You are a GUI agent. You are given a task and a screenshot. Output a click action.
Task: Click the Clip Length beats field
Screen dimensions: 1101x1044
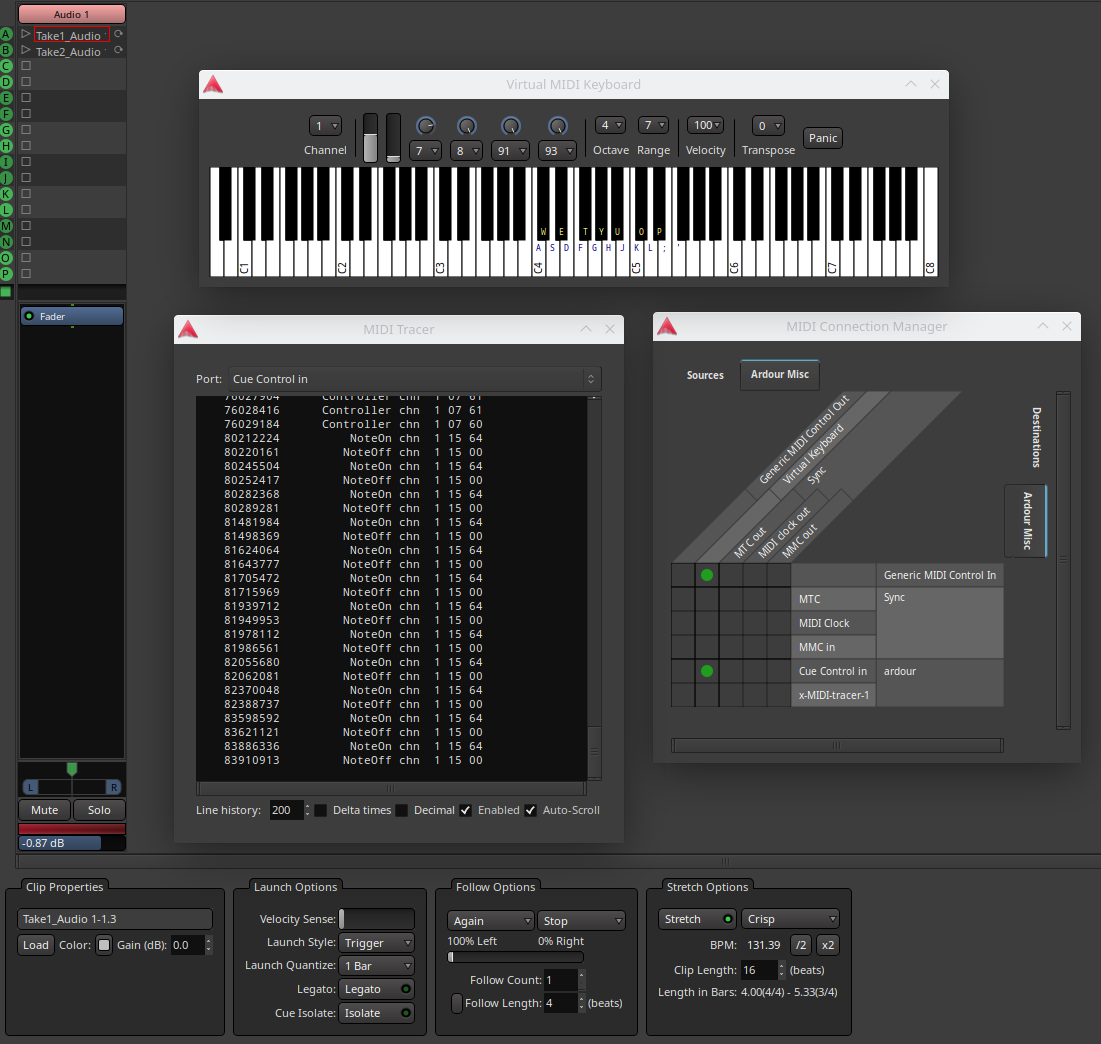coord(757,970)
